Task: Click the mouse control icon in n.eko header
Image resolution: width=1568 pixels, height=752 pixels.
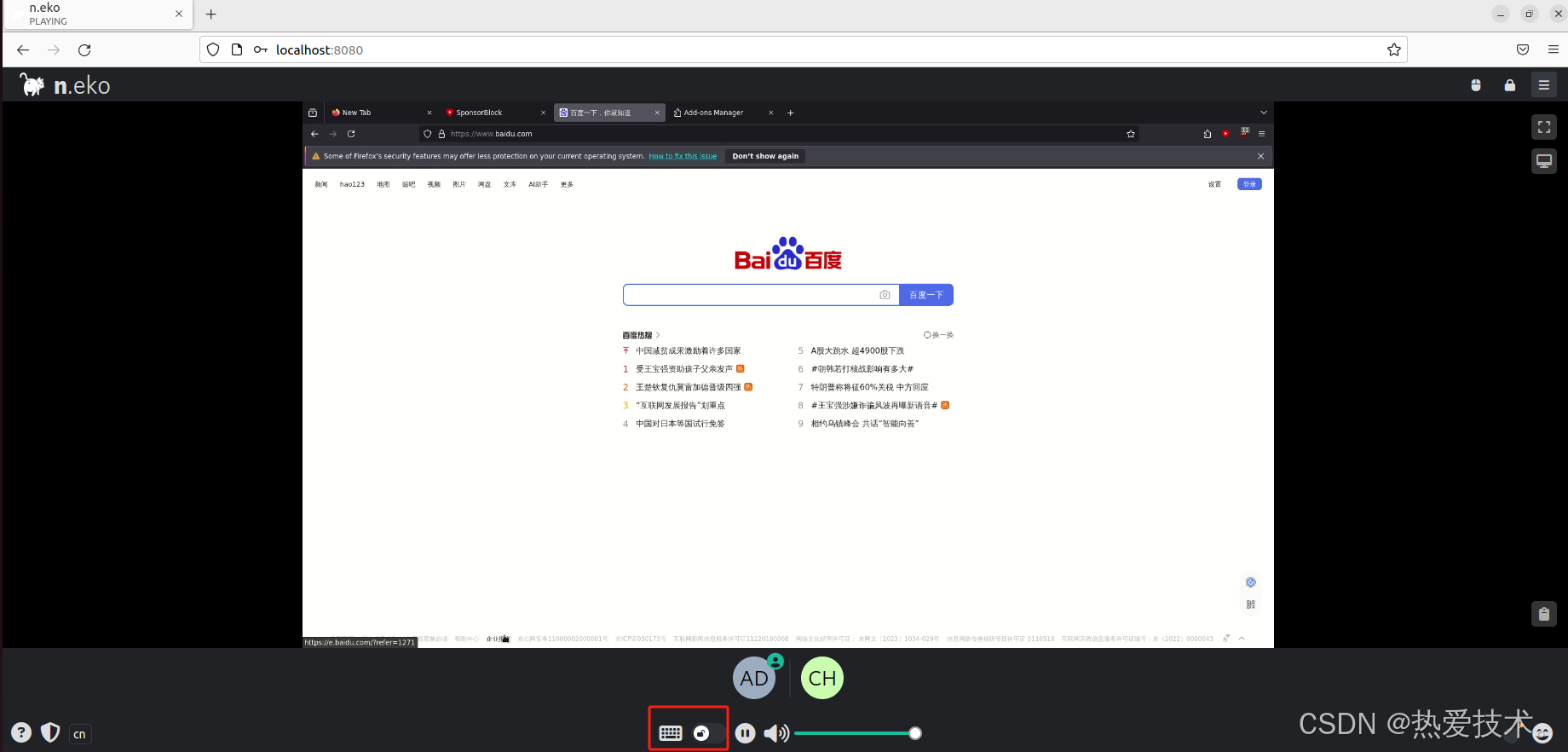Action: [1476, 85]
